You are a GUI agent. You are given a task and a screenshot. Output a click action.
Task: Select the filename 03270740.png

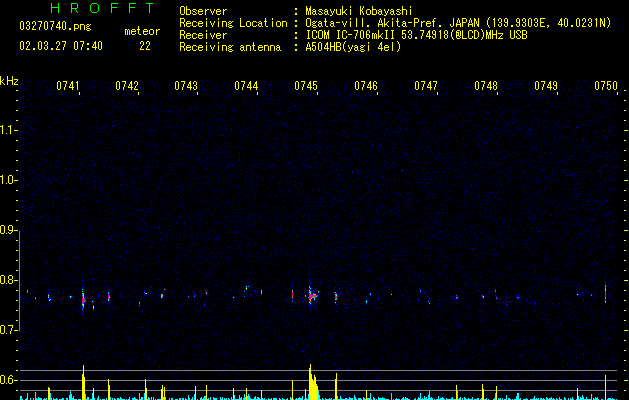[x=55, y=26]
